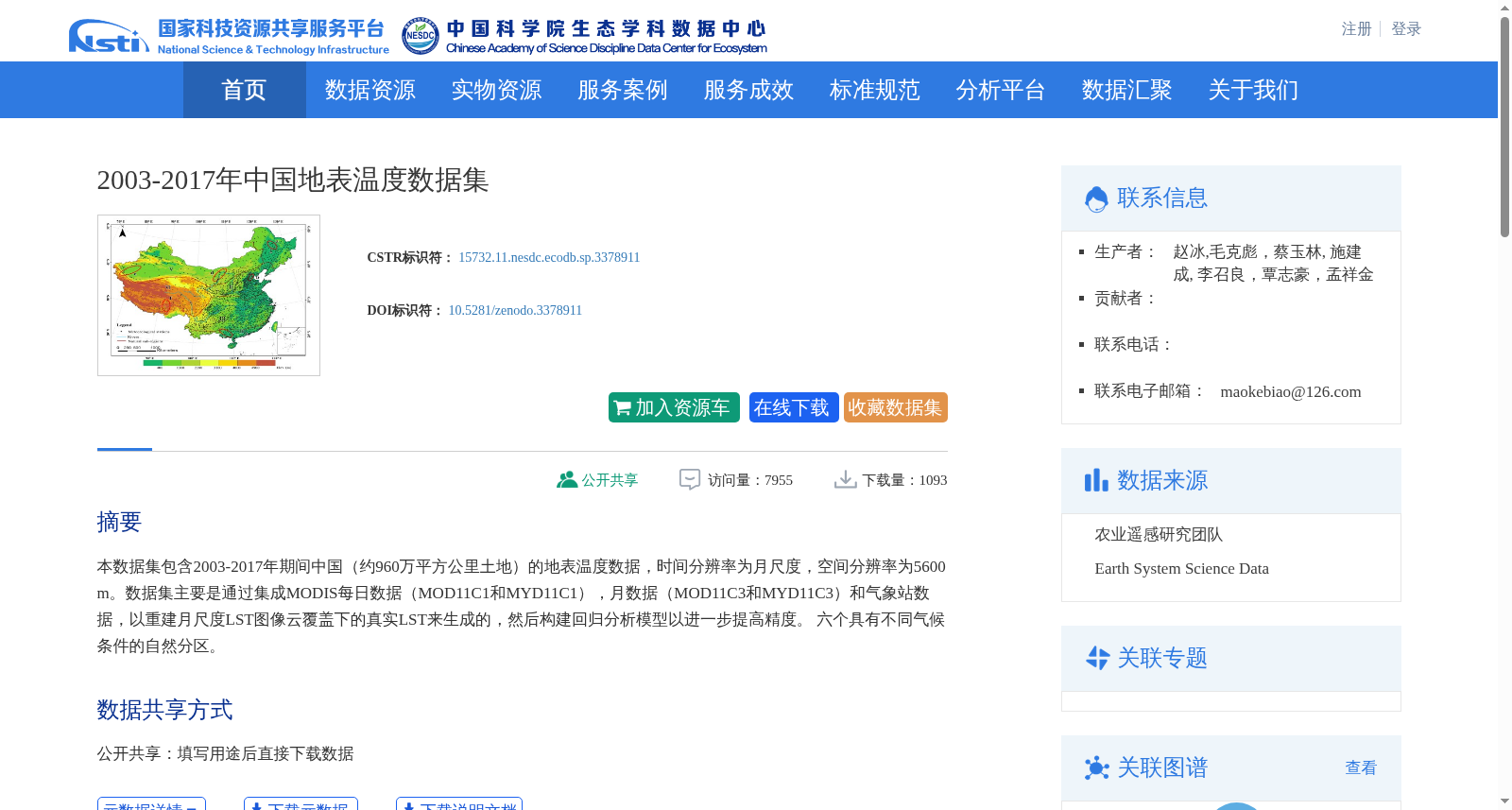This screenshot has width=1512, height=810.
Task: Click the 下载量：1093 download count text
Action: tap(904, 480)
